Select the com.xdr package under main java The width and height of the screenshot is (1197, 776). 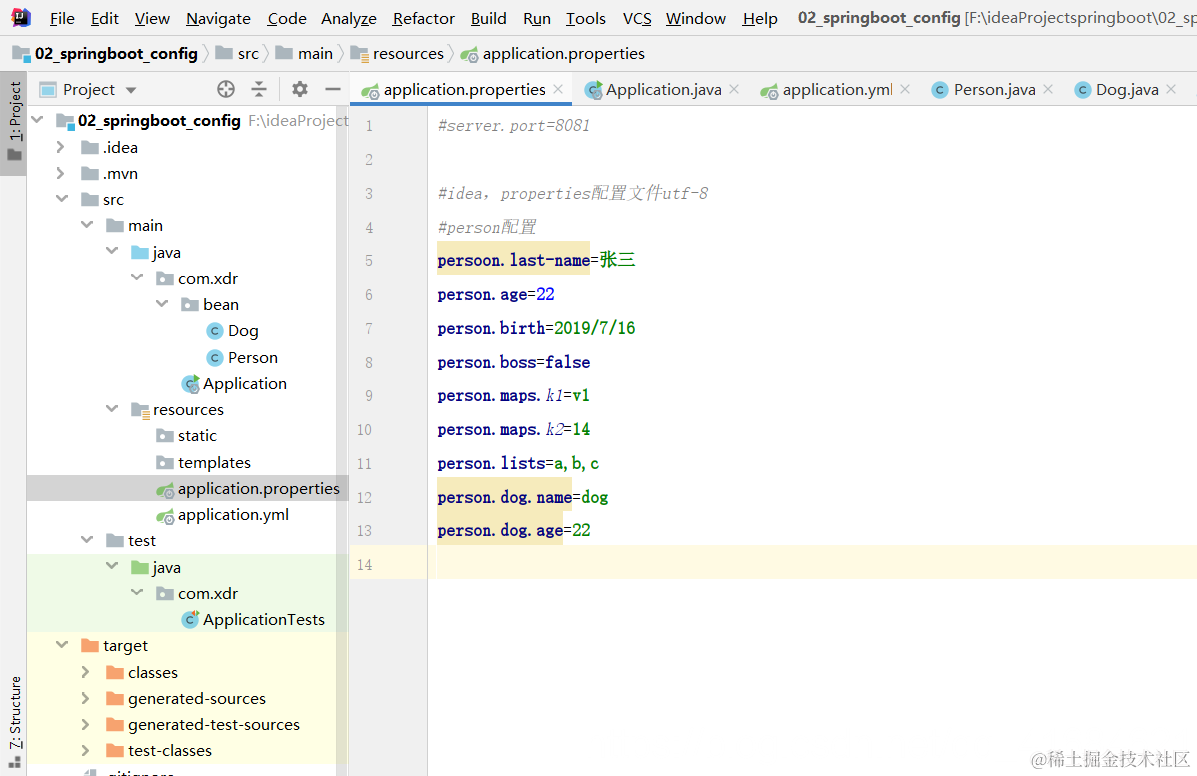pos(208,279)
